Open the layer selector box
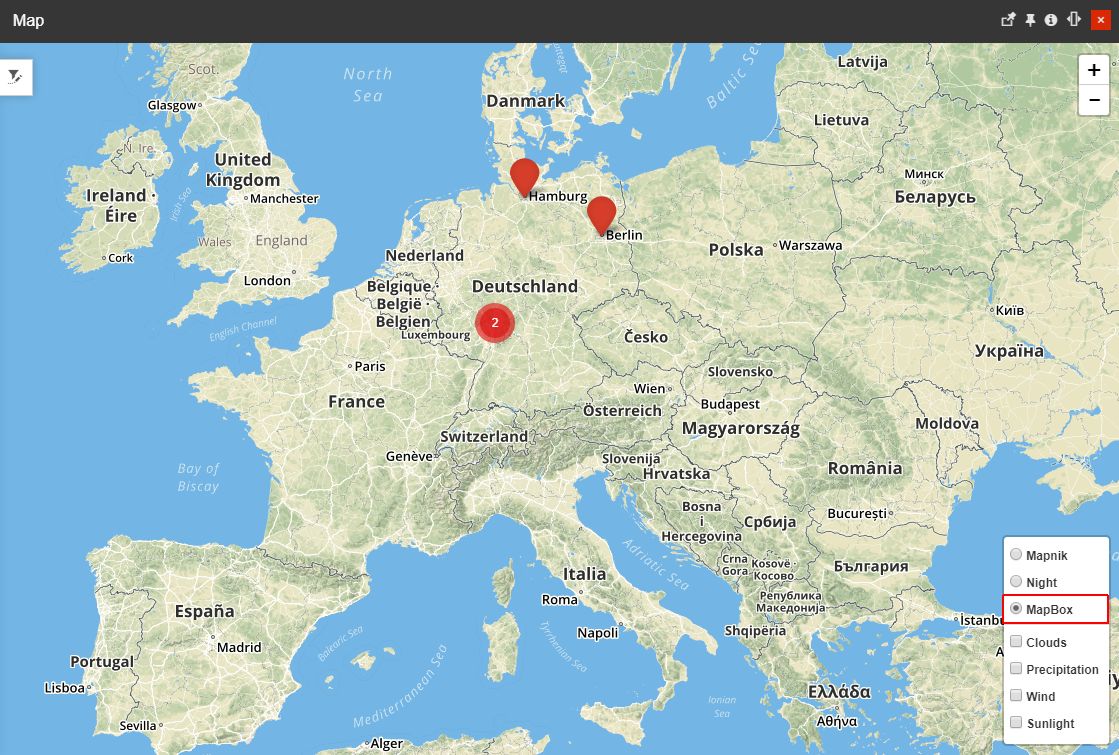 pyautogui.click(x=1055, y=640)
